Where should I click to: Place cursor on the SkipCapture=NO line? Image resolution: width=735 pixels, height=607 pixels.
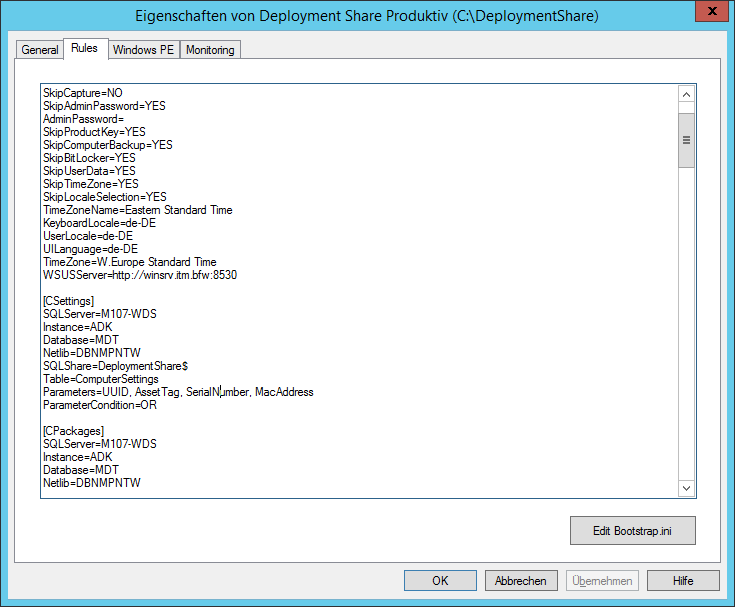coord(83,93)
